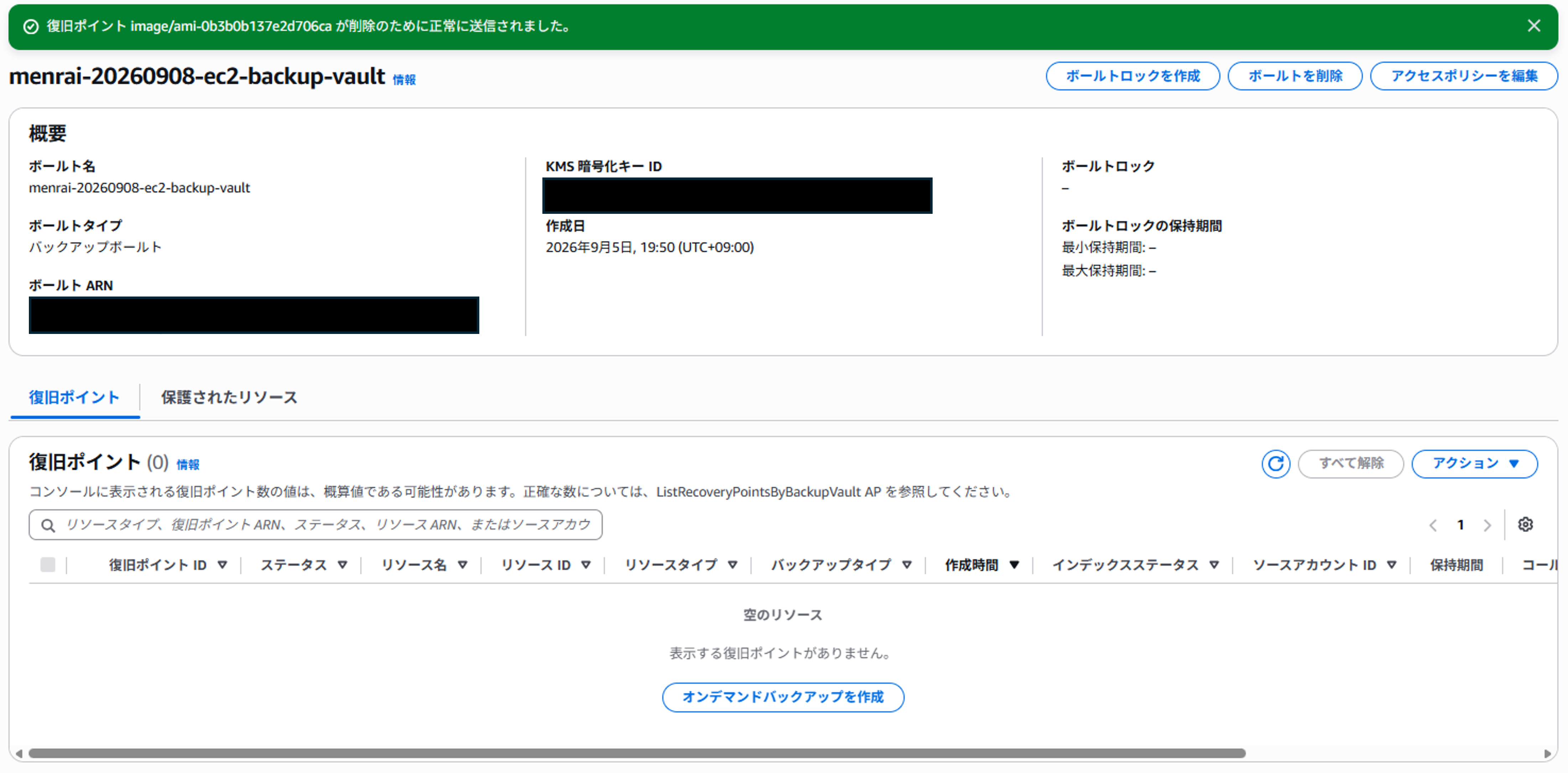This screenshot has height=773, width=1568.
Task: Sort by リソース名 column
Action: 424,565
